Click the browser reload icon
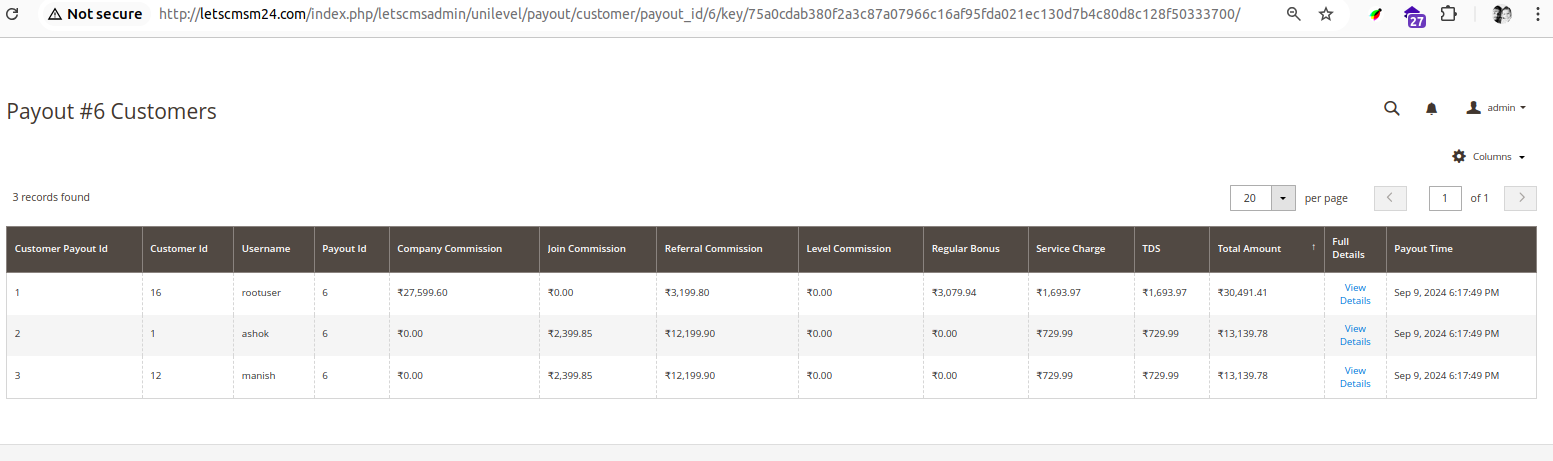The image size is (1553, 461). (x=13, y=15)
